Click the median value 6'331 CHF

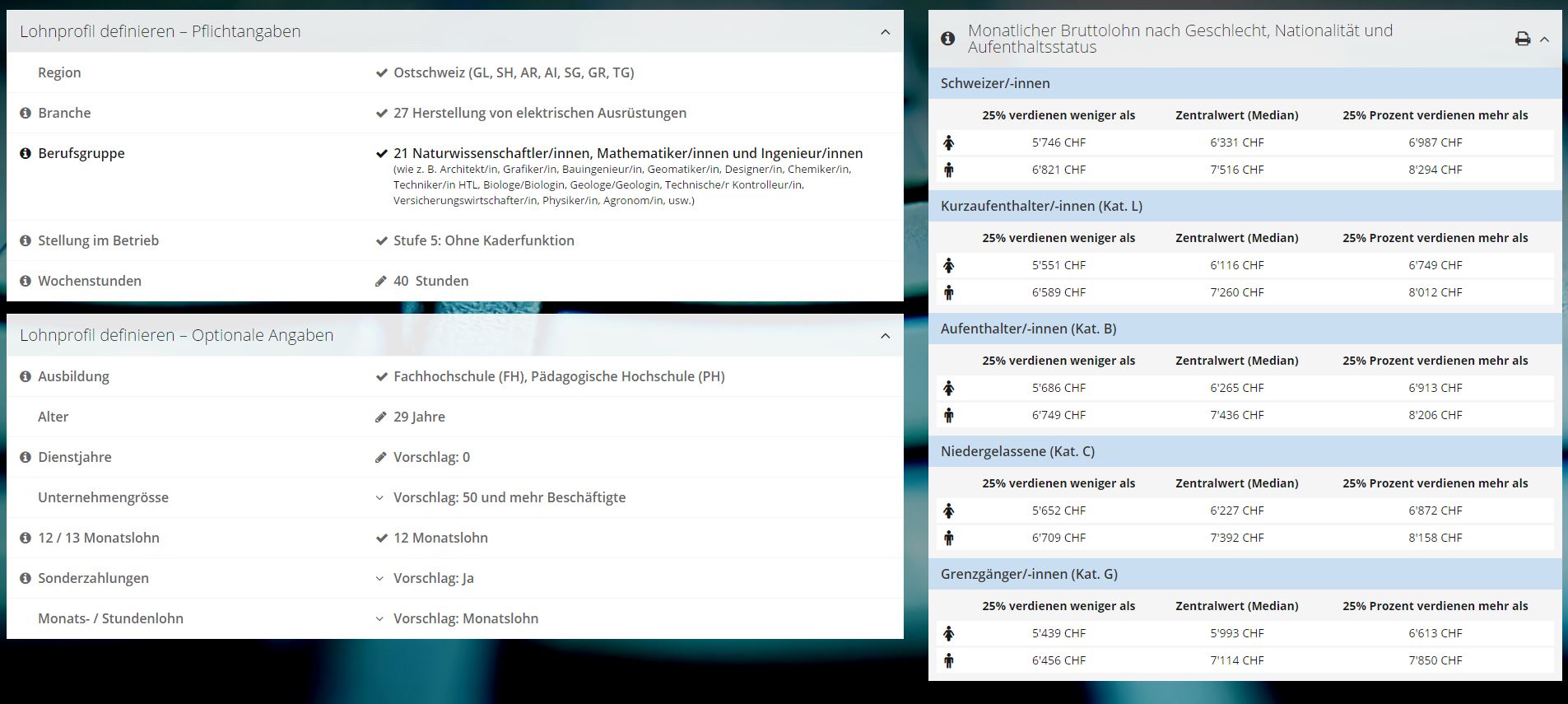[x=1236, y=142]
